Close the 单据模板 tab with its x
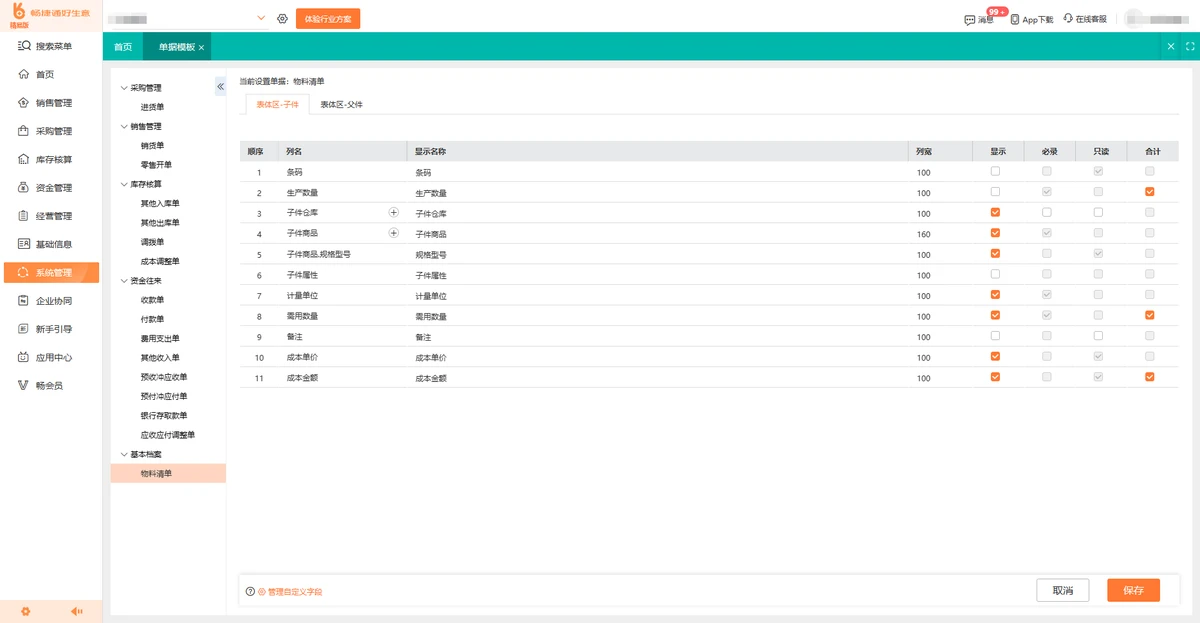Screen dimensions: 1200x623 (x=201, y=47)
